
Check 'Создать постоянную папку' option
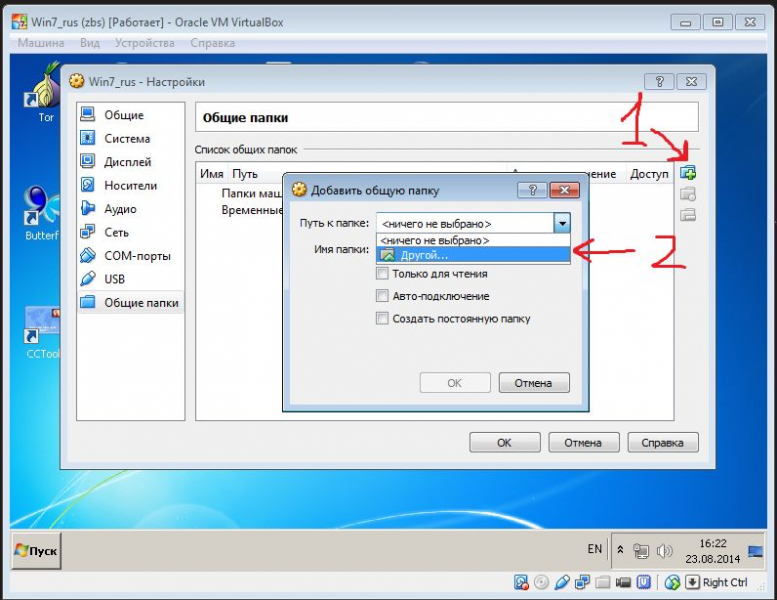(x=382, y=319)
